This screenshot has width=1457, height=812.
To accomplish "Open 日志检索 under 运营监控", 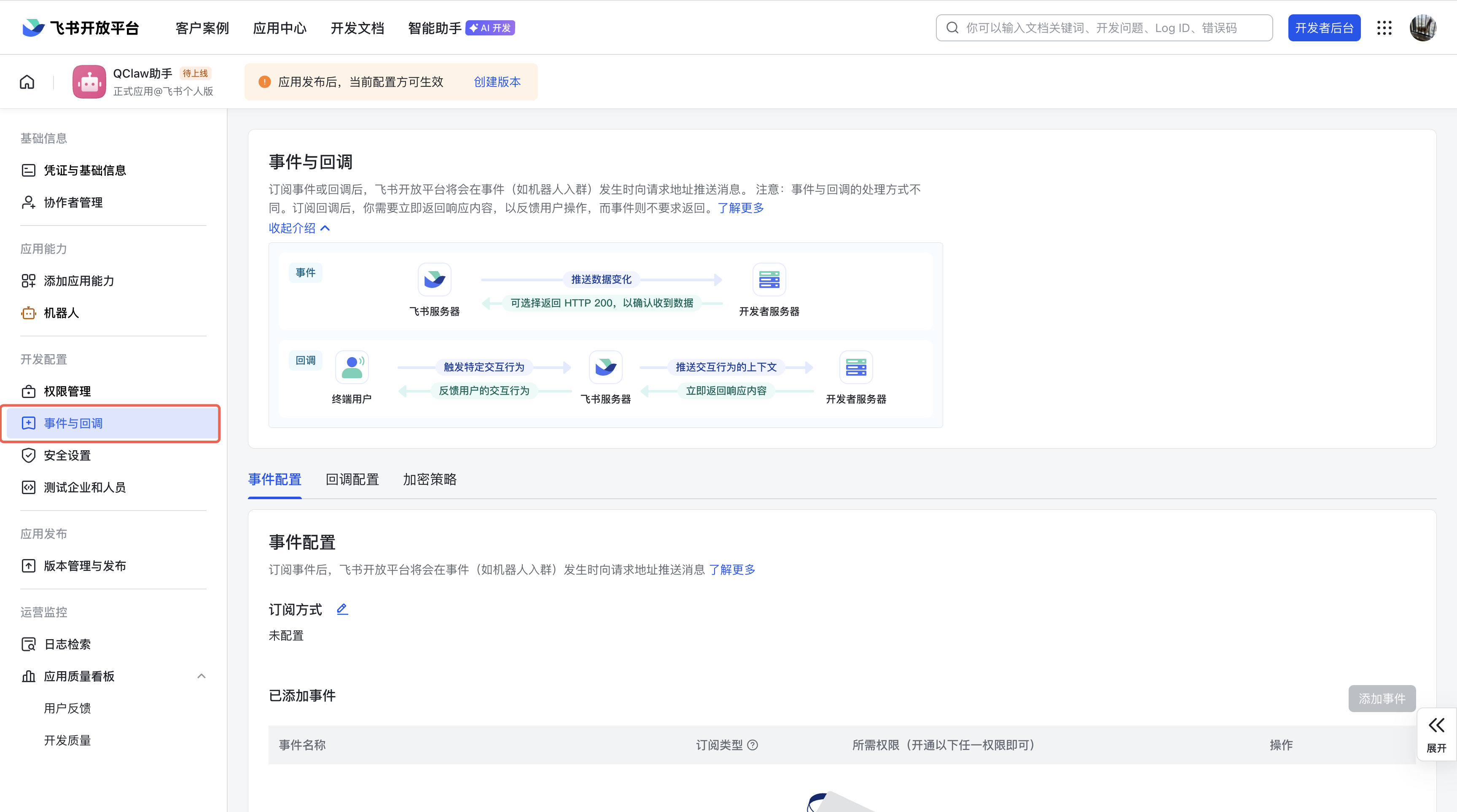I will (67, 643).
